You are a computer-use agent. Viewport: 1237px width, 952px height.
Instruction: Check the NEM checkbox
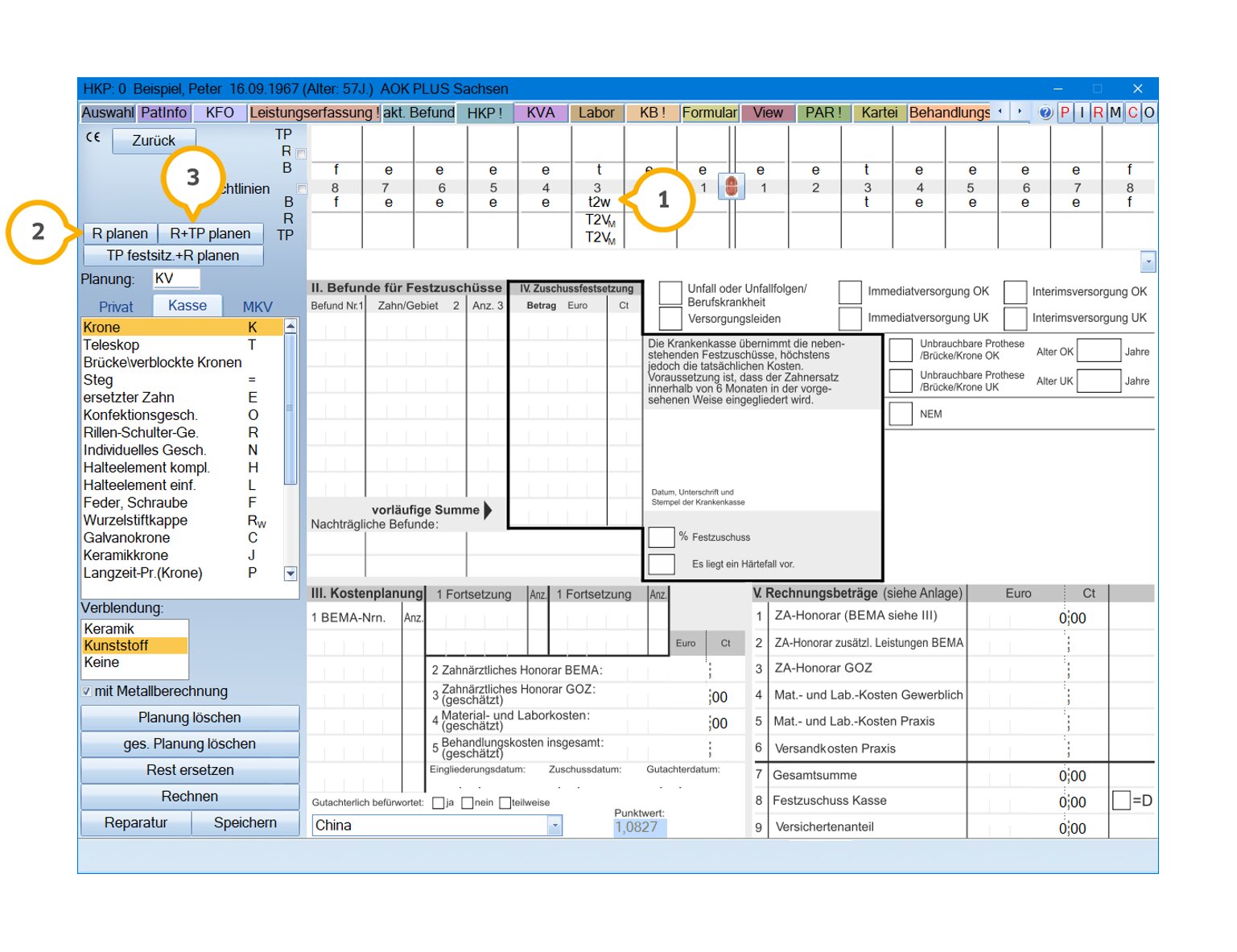coord(901,414)
